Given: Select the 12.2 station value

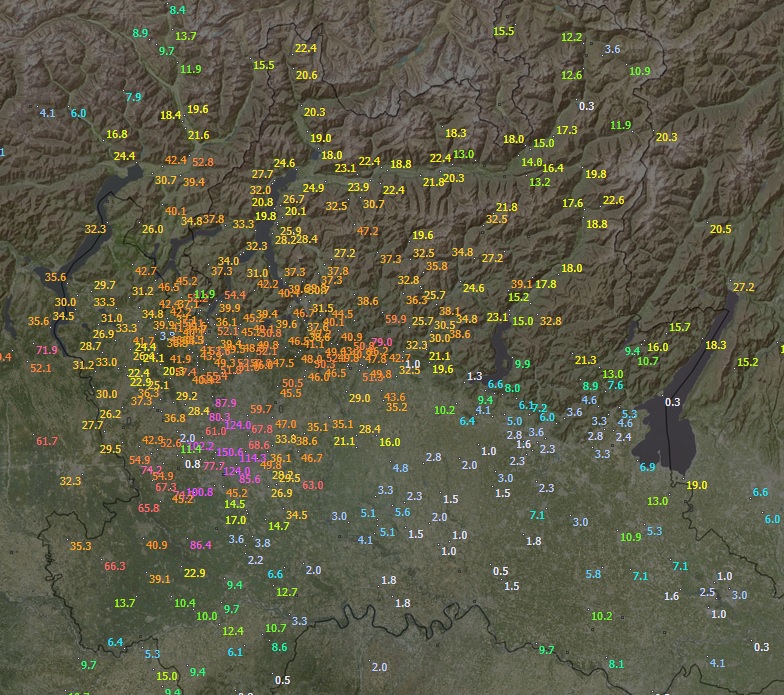Looking at the screenshot, I should coord(571,37).
